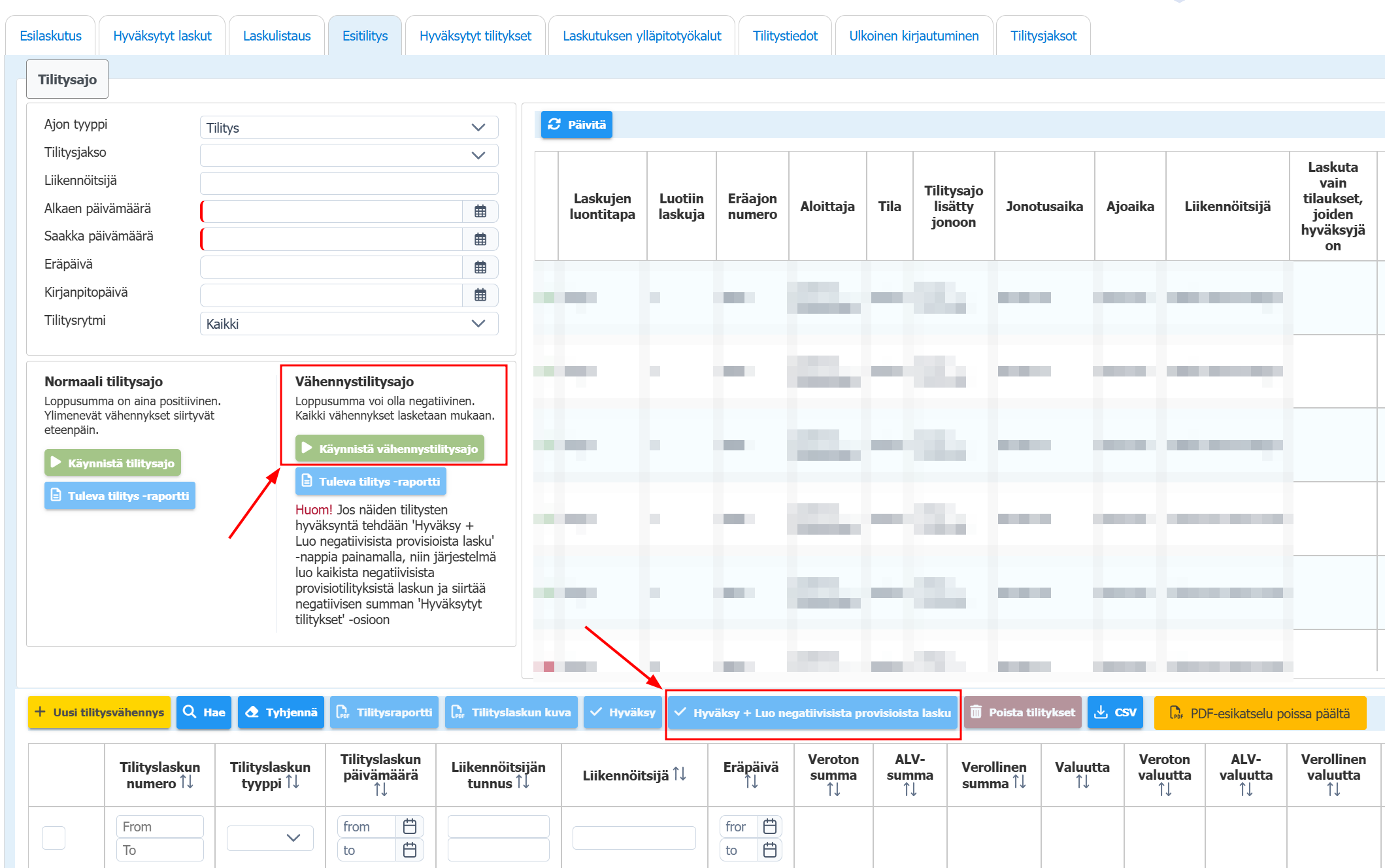Tick the select-all checkbox in filter row

pos(54,838)
